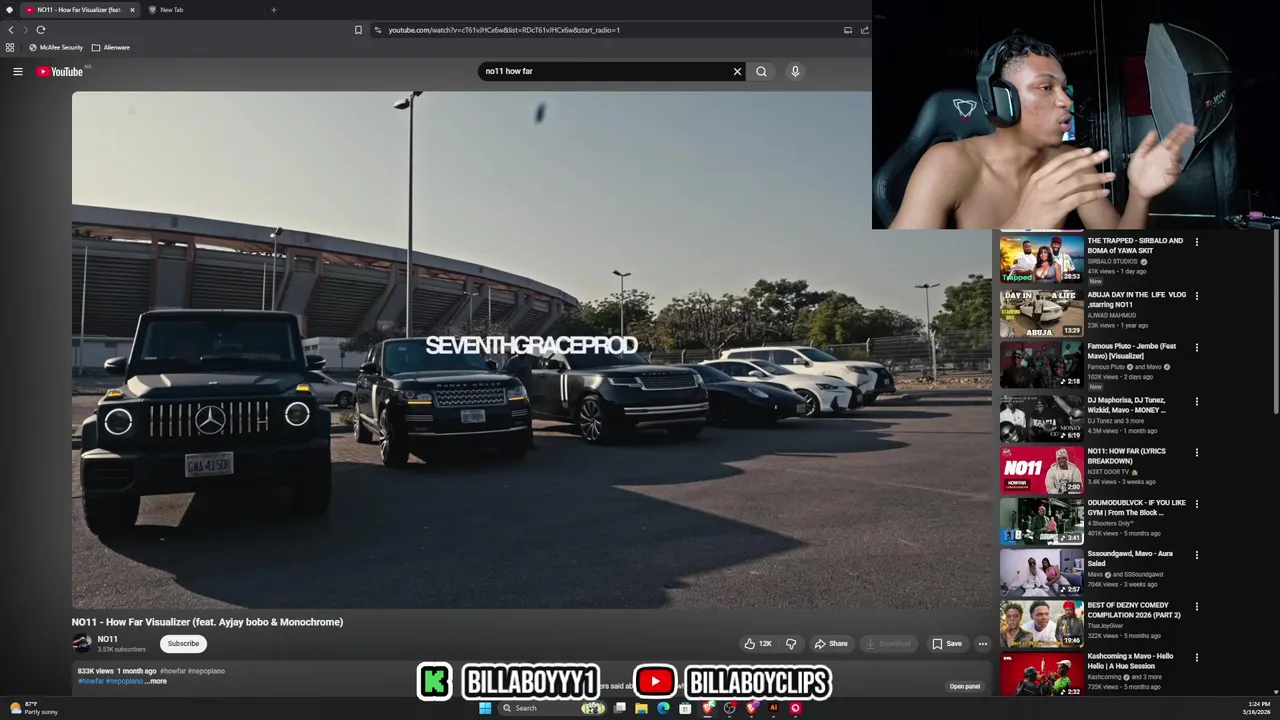The height and width of the screenshot is (720, 1280).
Task: Click Open panel button
Action: click(x=965, y=686)
